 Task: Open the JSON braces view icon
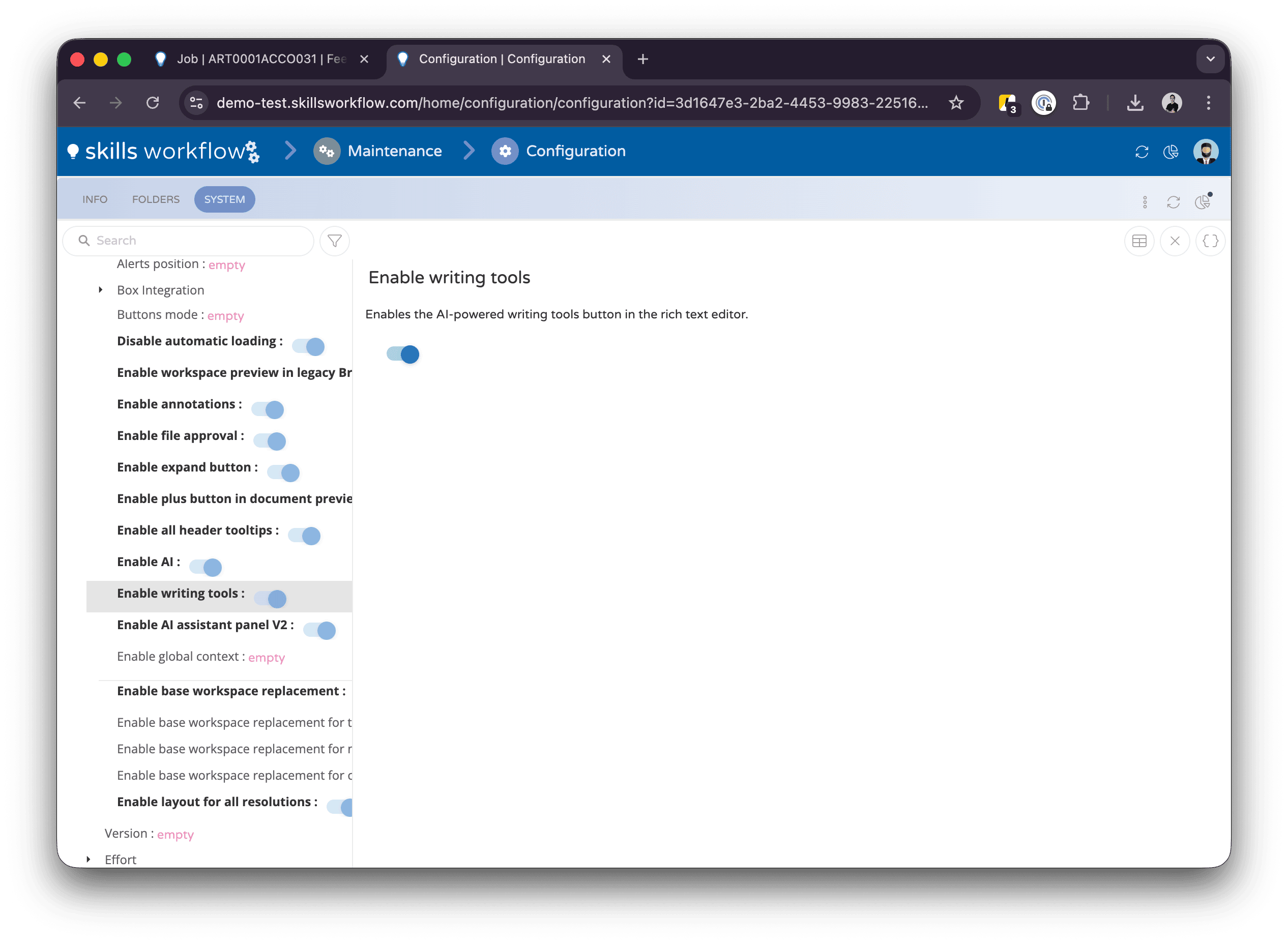click(1210, 241)
